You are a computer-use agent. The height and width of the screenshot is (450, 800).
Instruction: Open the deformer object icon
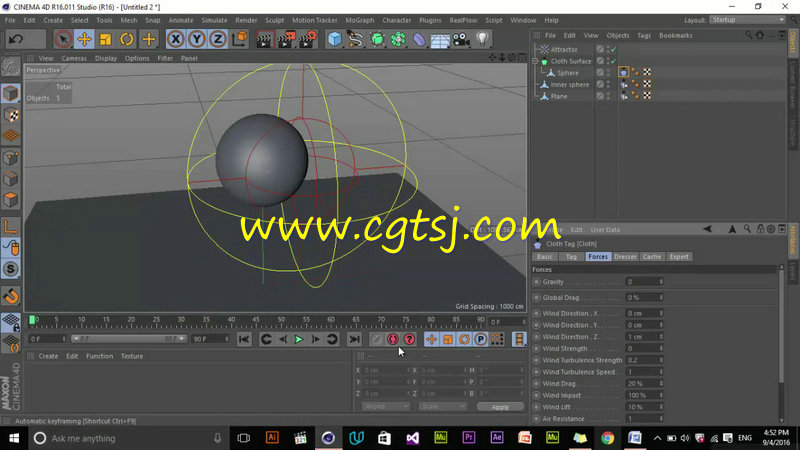(x=419, y=39)
